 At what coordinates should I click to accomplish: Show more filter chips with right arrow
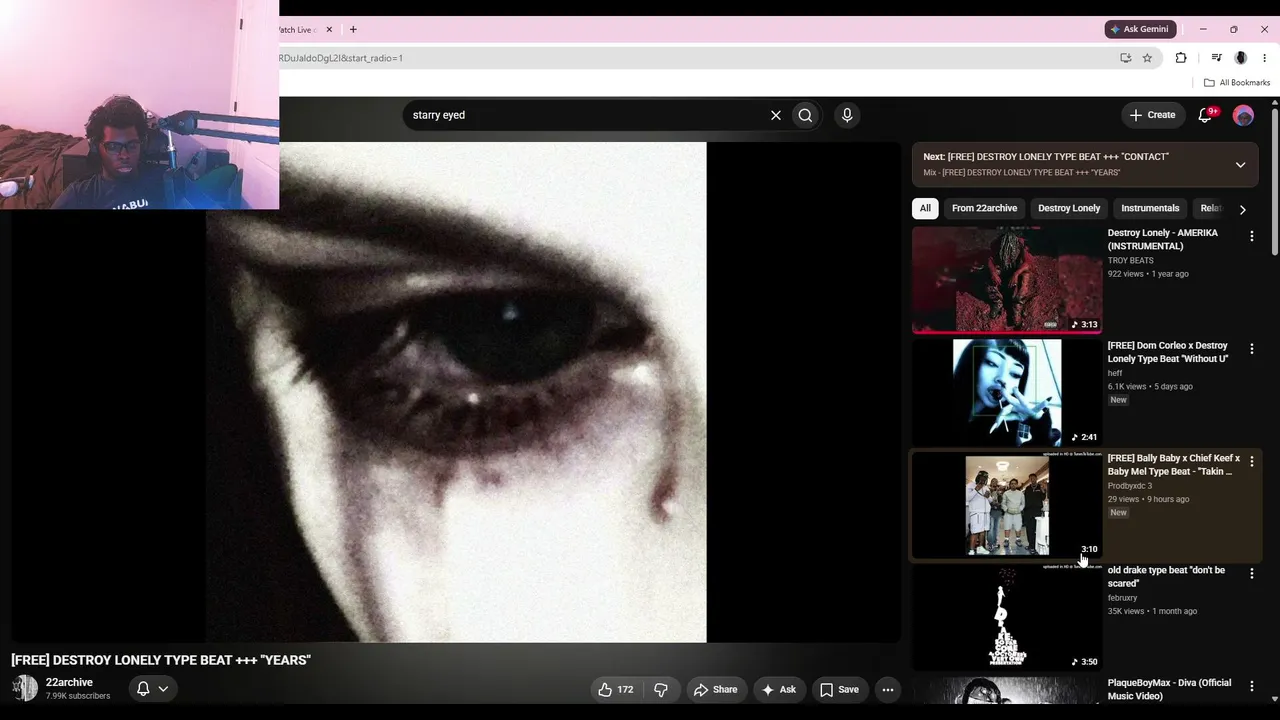pos(1242,209)
